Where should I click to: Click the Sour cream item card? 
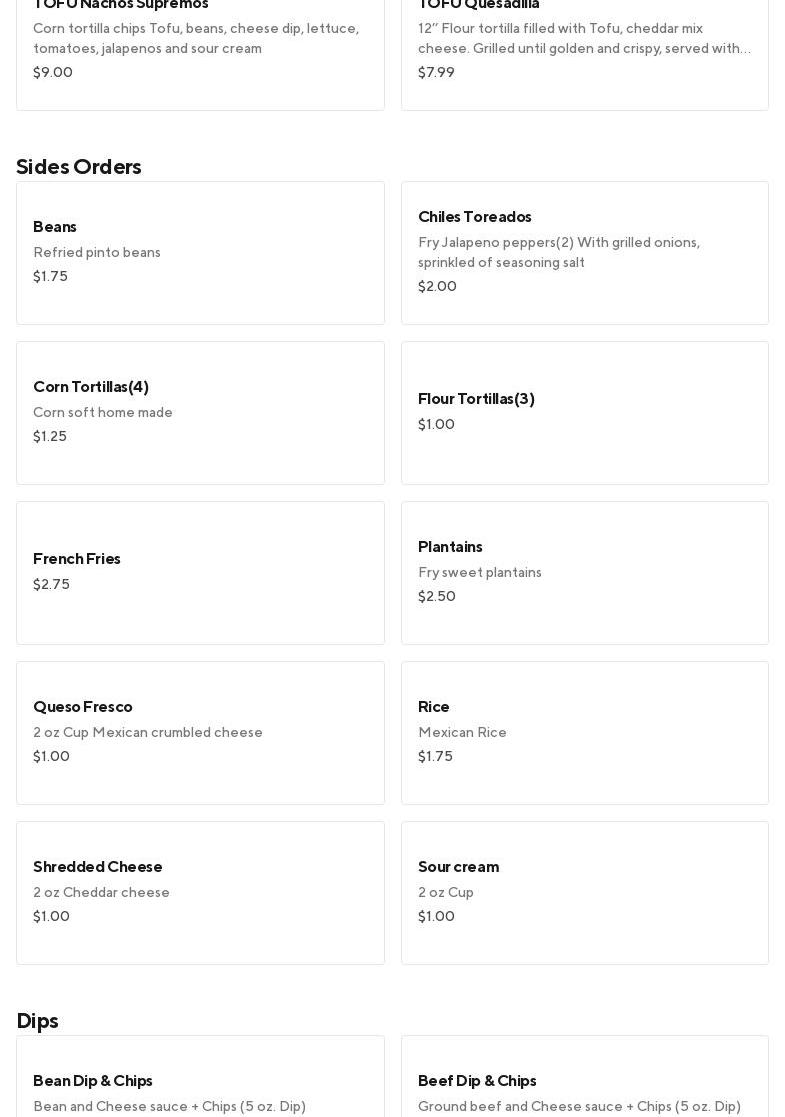pyautogui.click(x=584, y=892)
